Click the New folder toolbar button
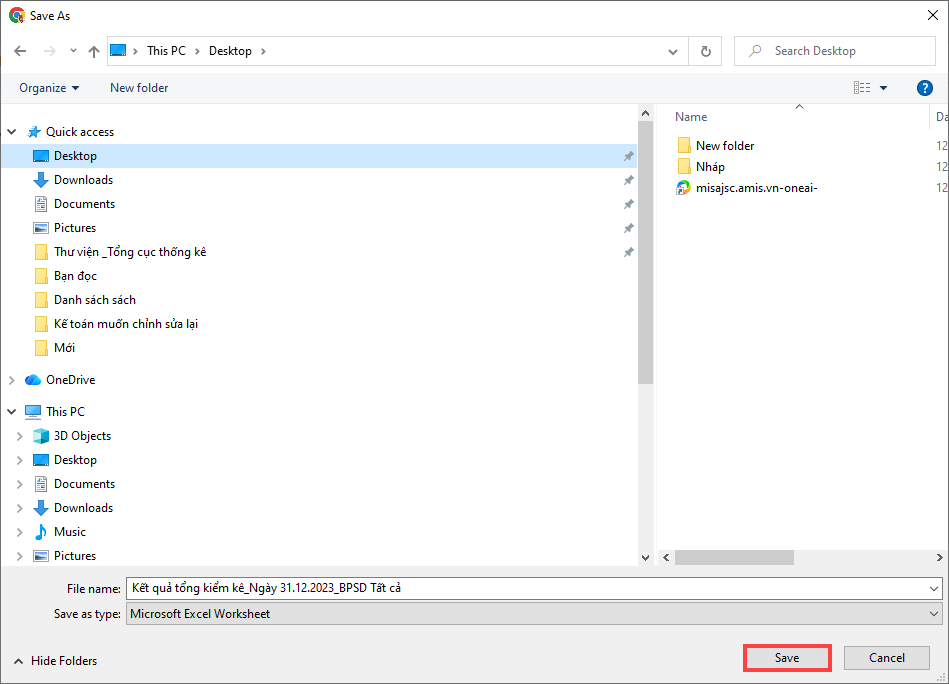This screenshot has width=949, height=684. 139,88
